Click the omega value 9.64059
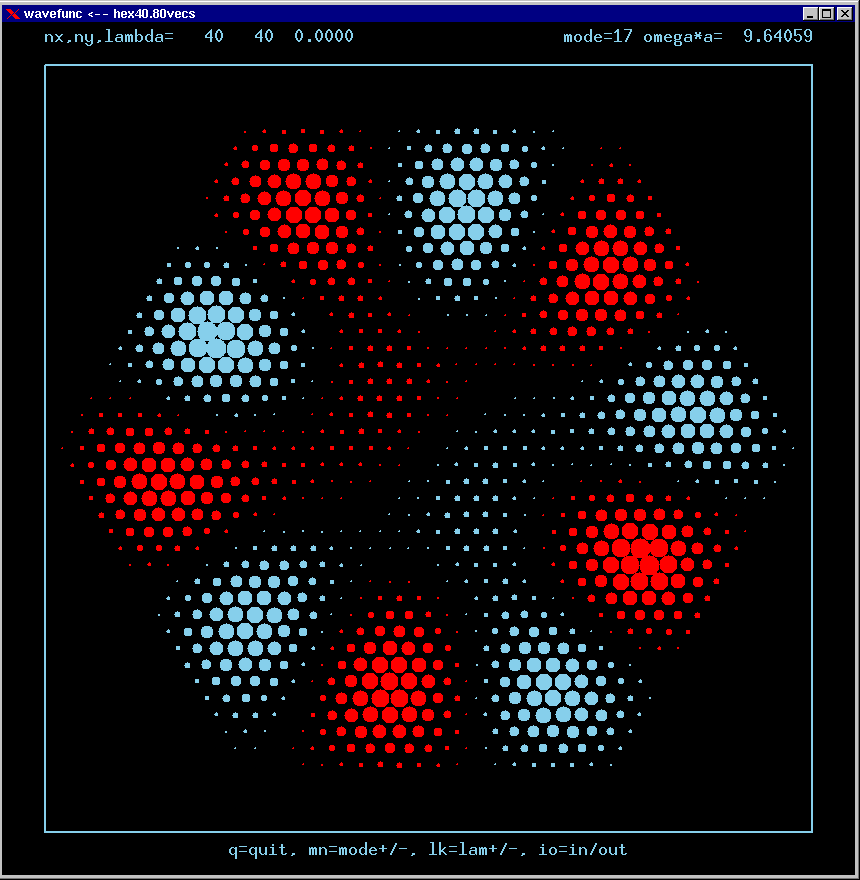 point(778,36)
